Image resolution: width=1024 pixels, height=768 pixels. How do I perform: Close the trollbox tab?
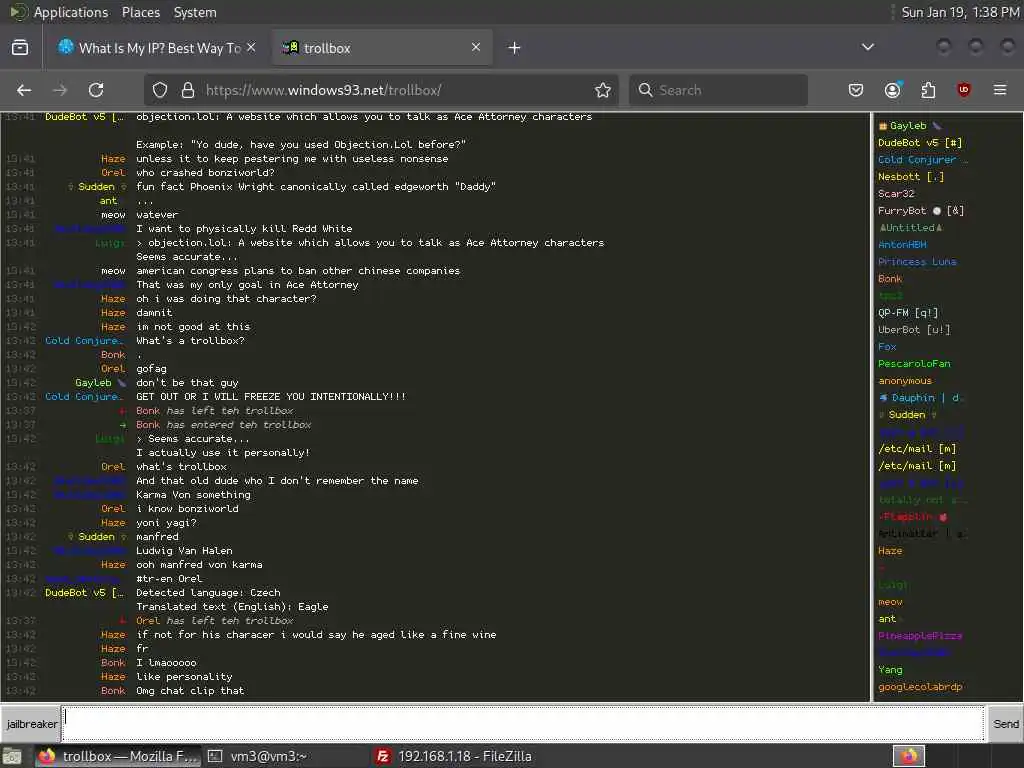point(475,47)
